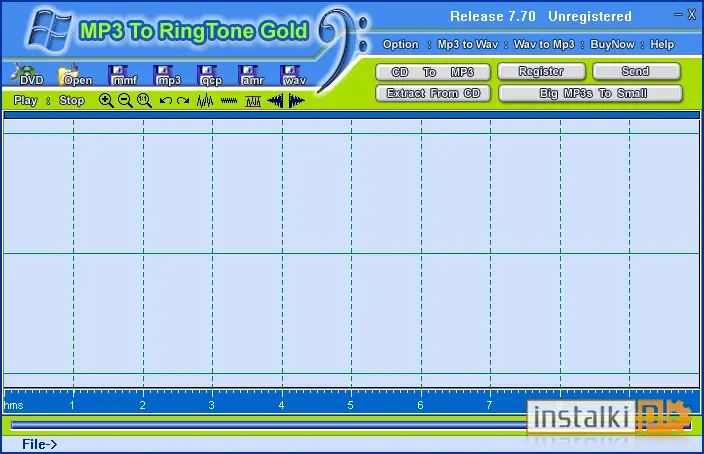Screen dimensions: 704x454
Task: Open the Wav to Mp3 converter
Action: (x=544, y=44)
